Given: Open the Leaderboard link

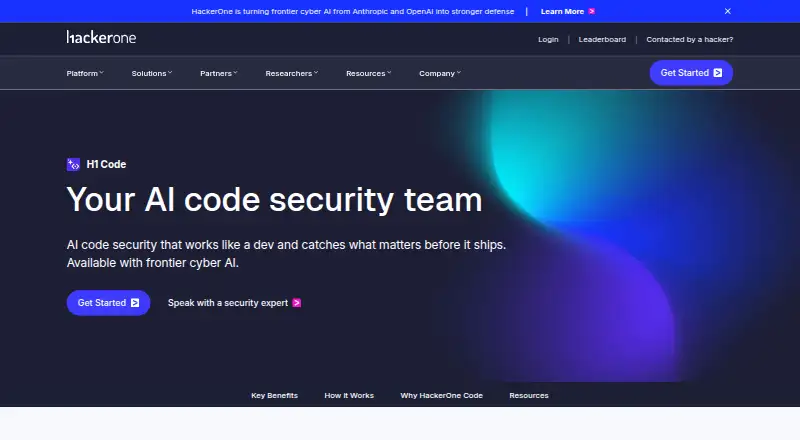Looking at the screenshot, I should pyautogui.click(x=602, y=39).
